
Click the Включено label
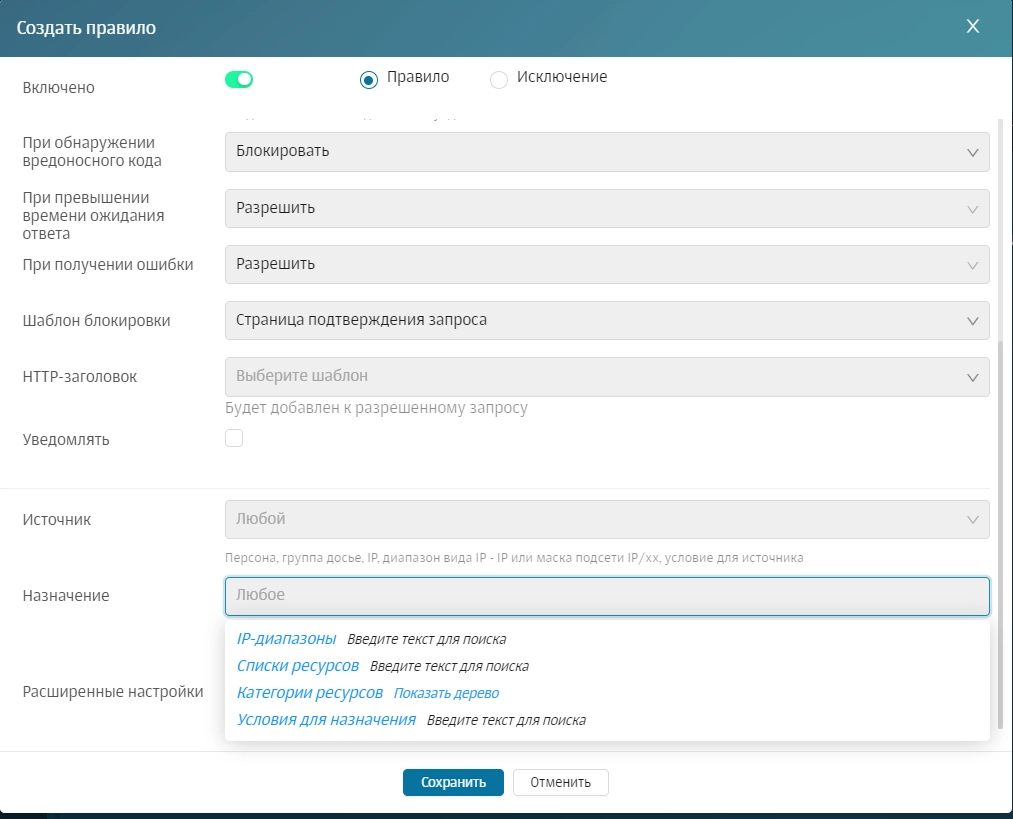coord(59,88)
